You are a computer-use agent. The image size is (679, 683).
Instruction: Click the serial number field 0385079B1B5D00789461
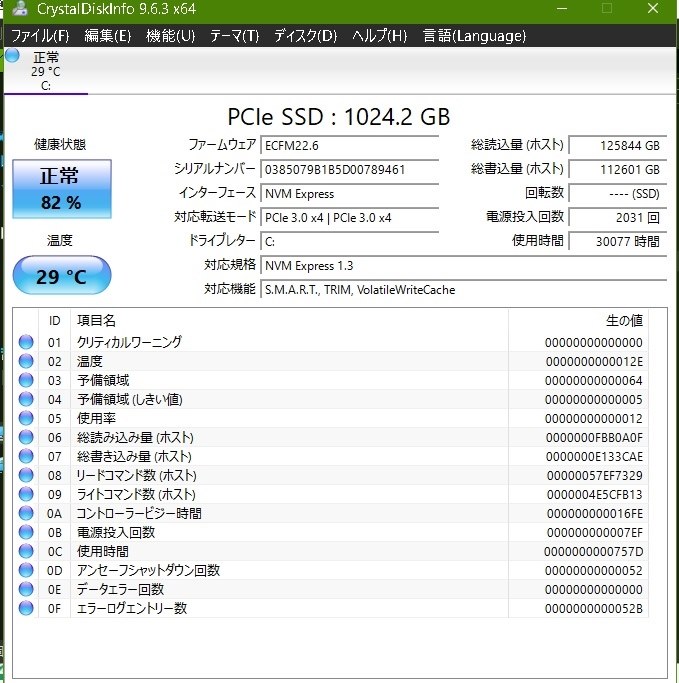(x=349, y=169)
